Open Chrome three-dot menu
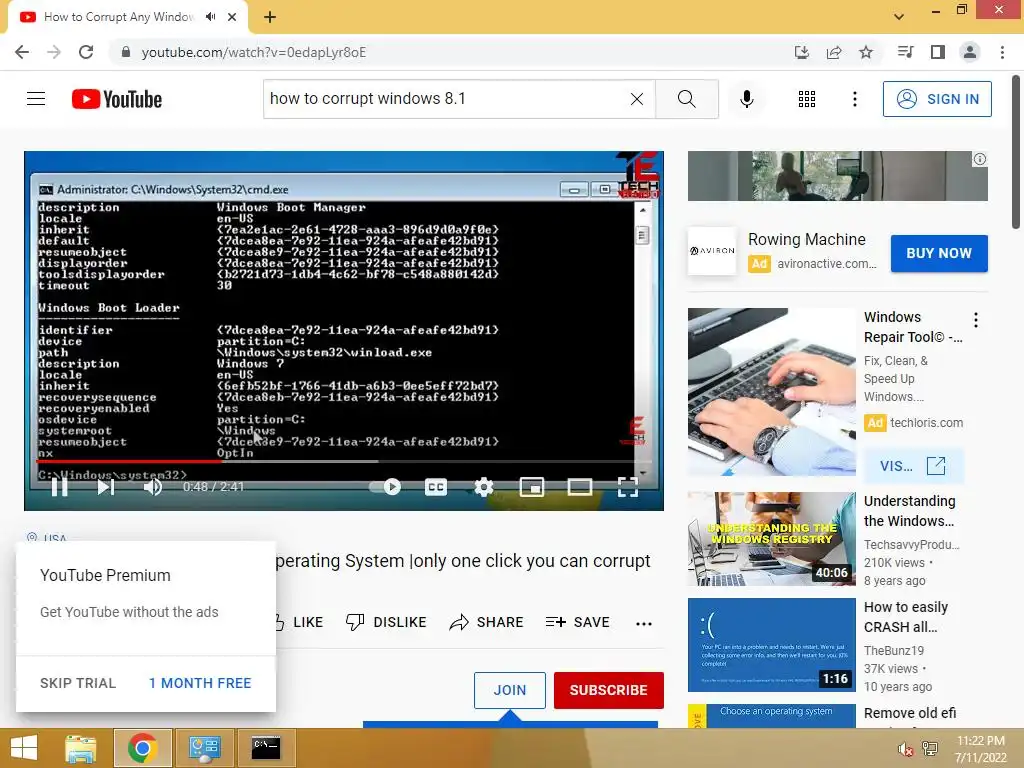Screen dimensions: 1024x768 point(1002,52)
